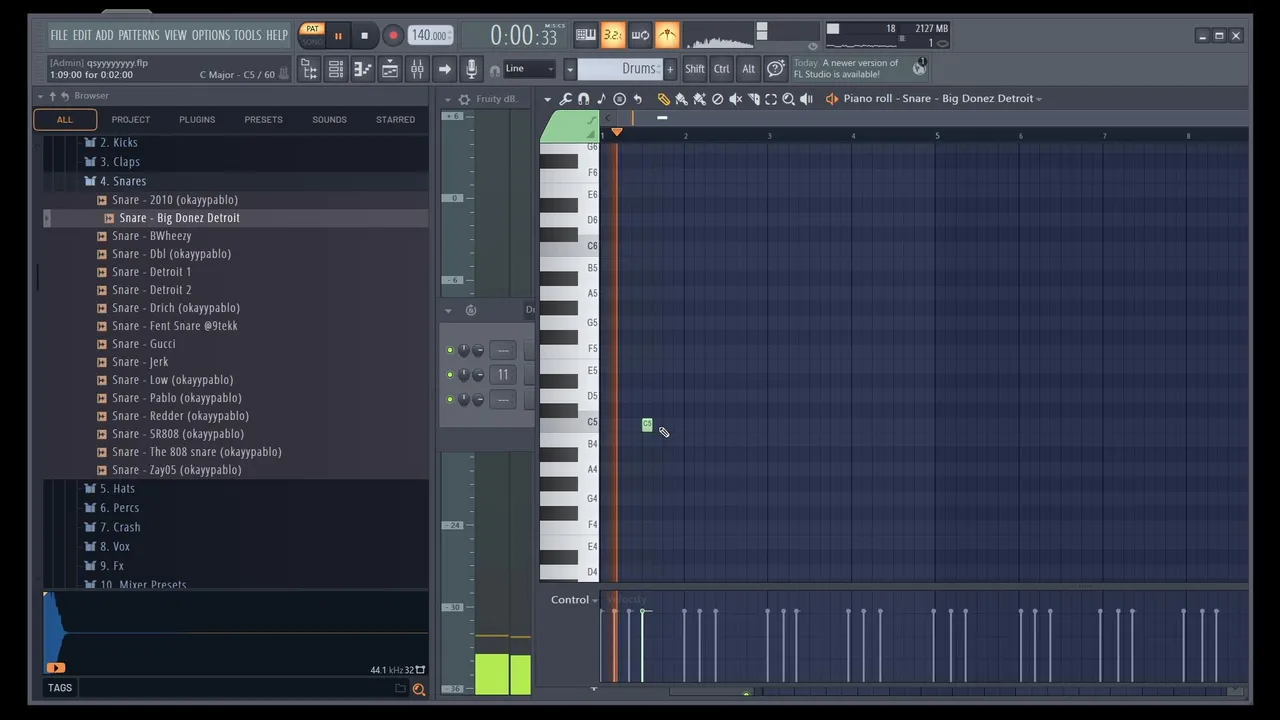
Task: Open piano roll wrench tools menu
Action: point(565,99)
